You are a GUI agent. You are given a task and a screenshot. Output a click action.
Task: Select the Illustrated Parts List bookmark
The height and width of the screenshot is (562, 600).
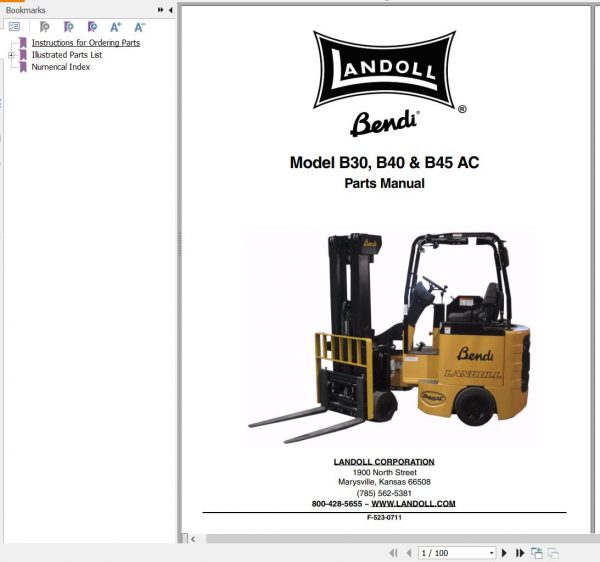67,55
